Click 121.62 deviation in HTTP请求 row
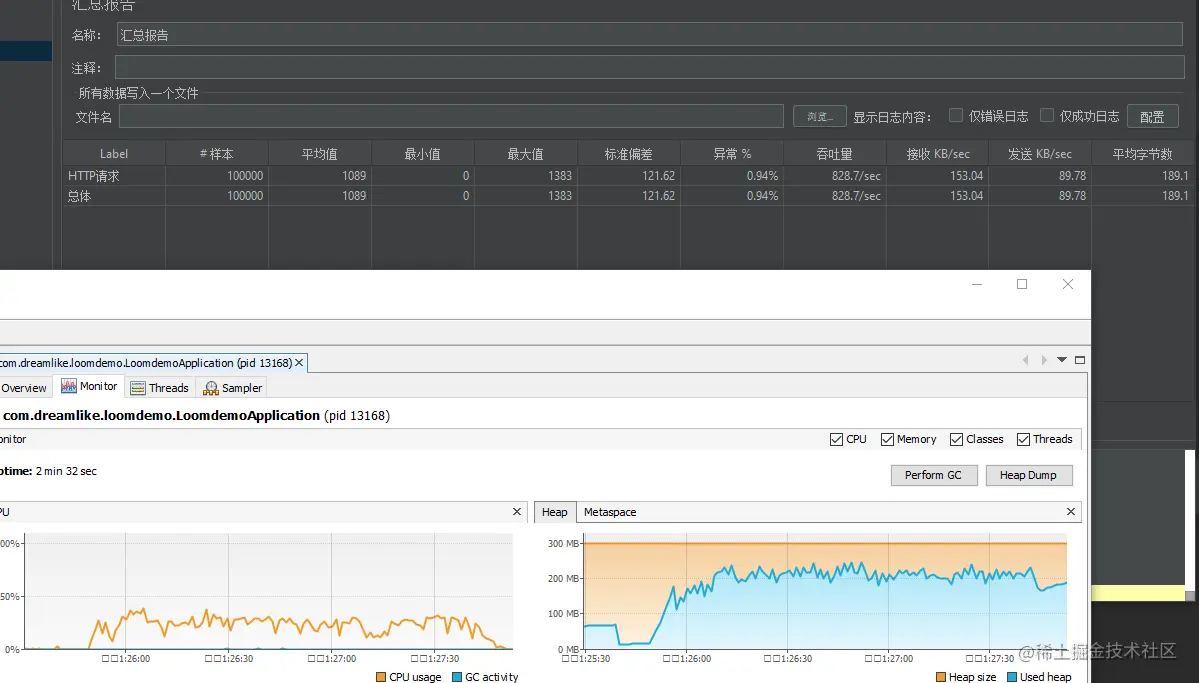Viewport: 1199px width, 683px height. coord(658,176)
